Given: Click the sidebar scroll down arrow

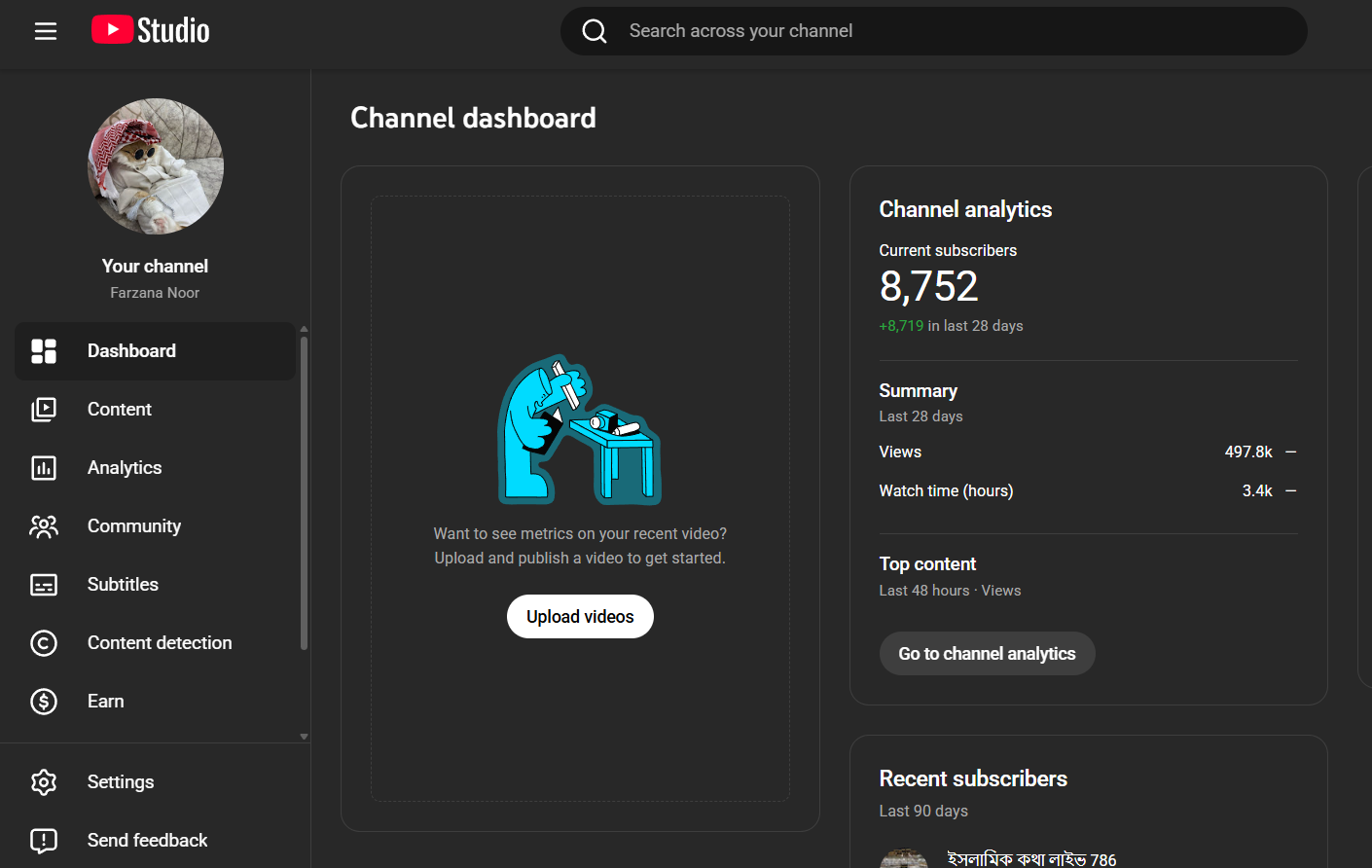Looking at the screenshot, I should [x=304, y=737].
